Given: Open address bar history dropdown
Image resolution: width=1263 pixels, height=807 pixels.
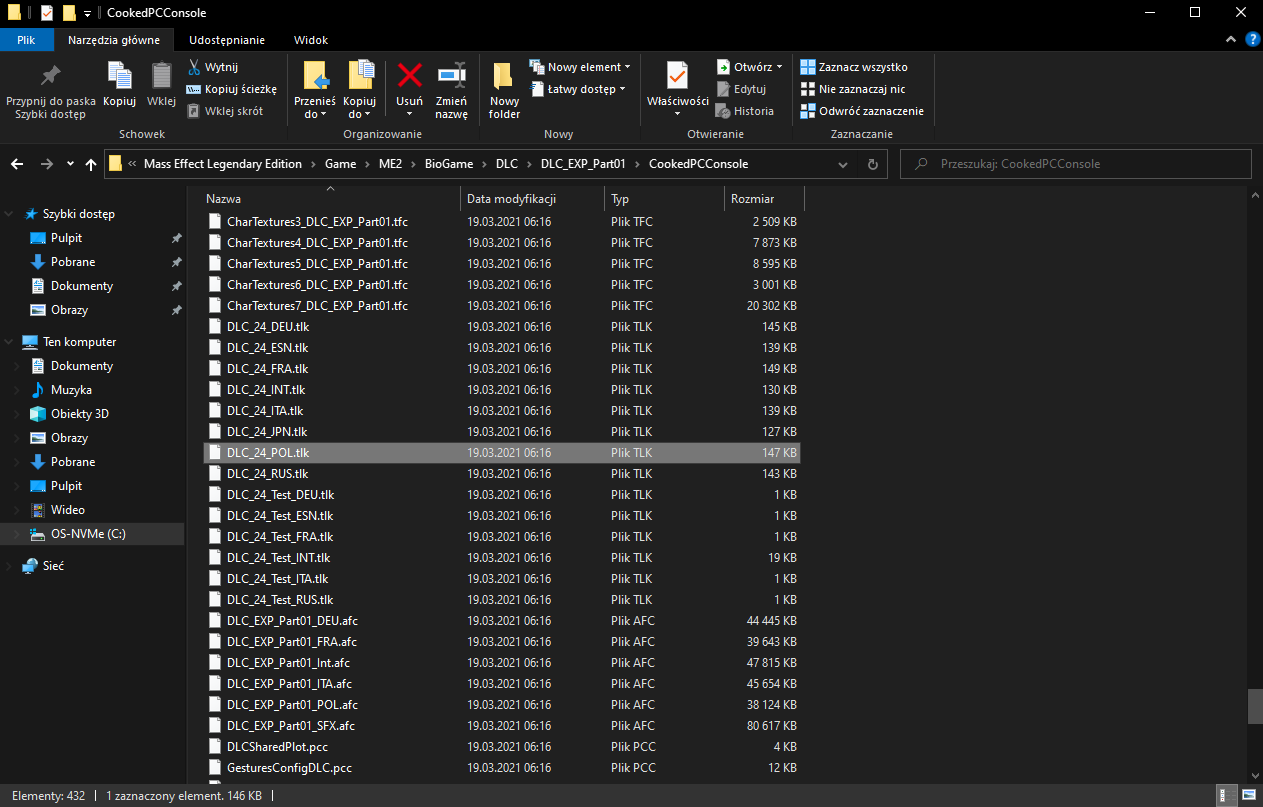Looking at the screenshot, I should [x=844, y=164].
